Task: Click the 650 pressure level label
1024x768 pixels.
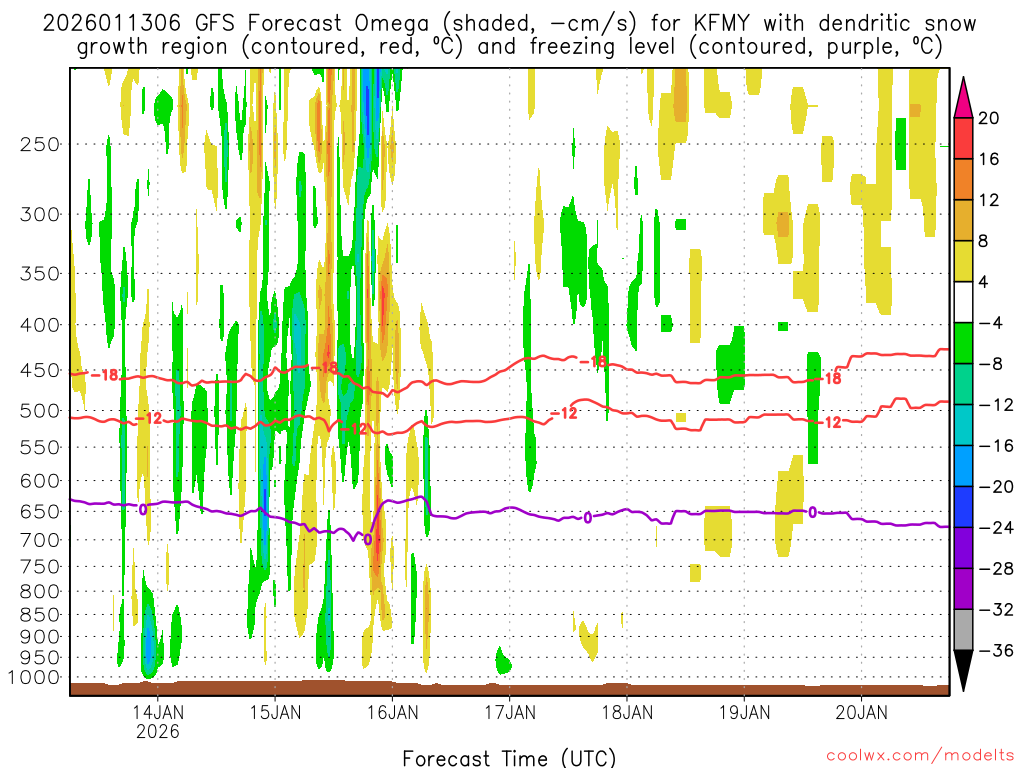Action: [40, 511]
